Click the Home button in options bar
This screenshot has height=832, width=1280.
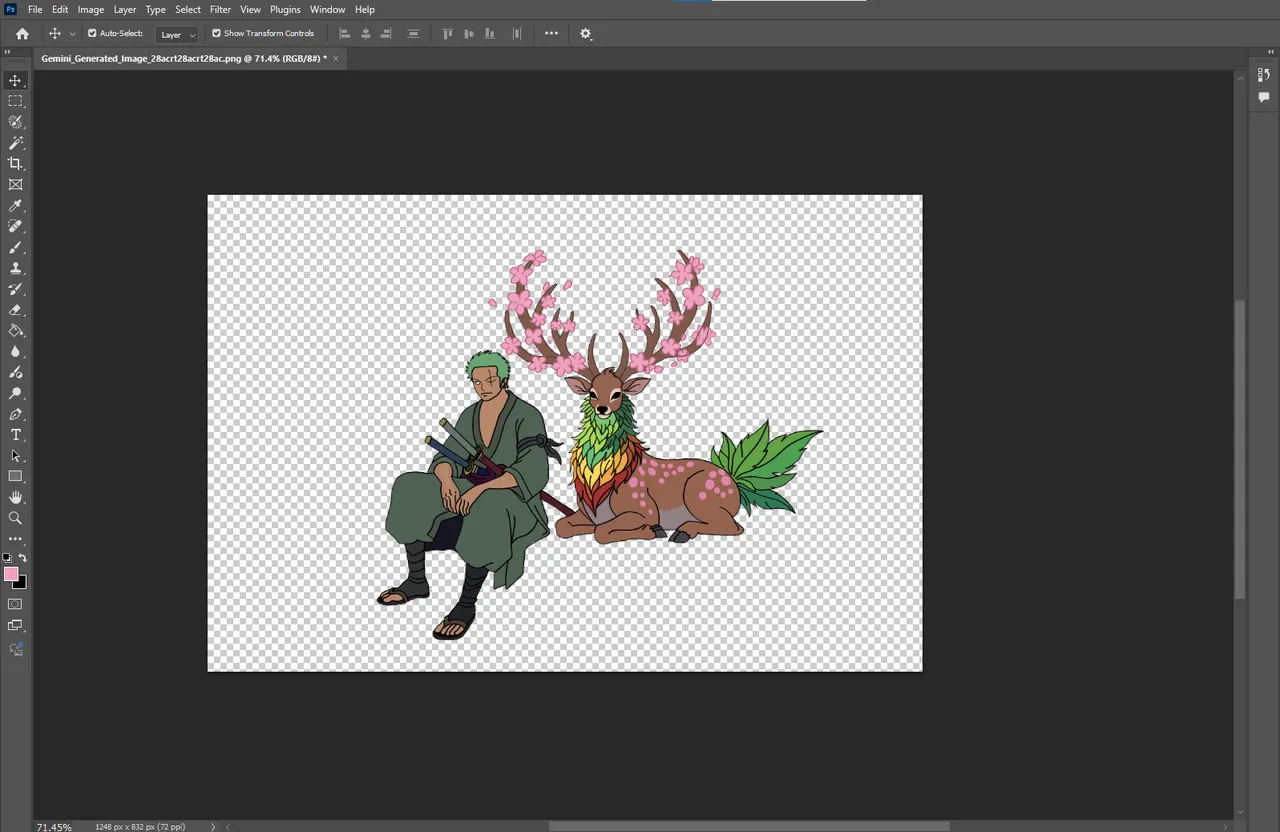(x=22, y=34)
